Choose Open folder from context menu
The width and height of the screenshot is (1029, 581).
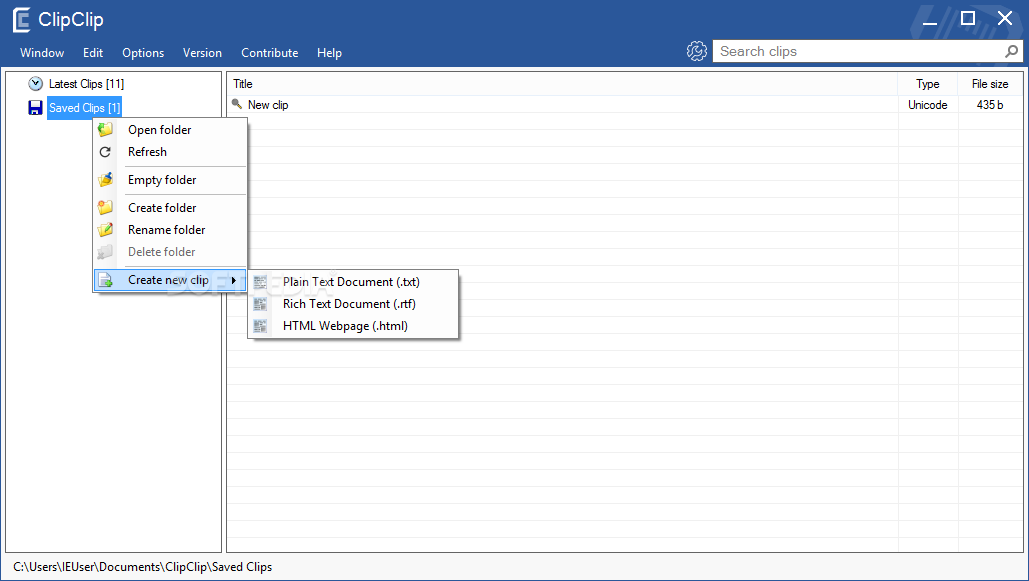171,130
